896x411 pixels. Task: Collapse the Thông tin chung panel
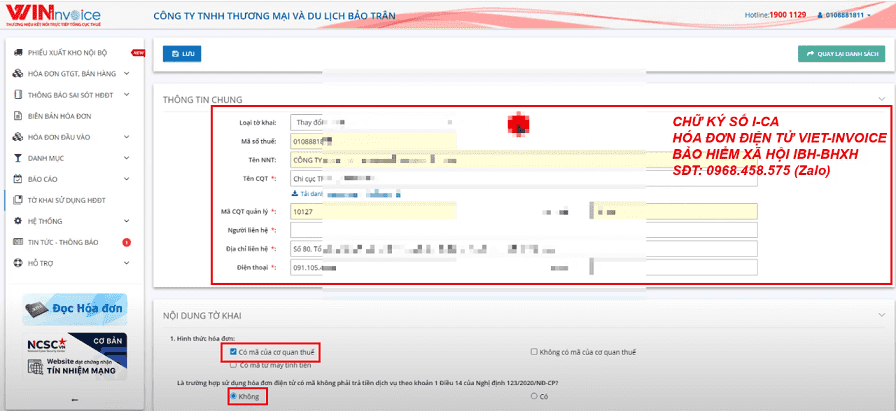881,99
